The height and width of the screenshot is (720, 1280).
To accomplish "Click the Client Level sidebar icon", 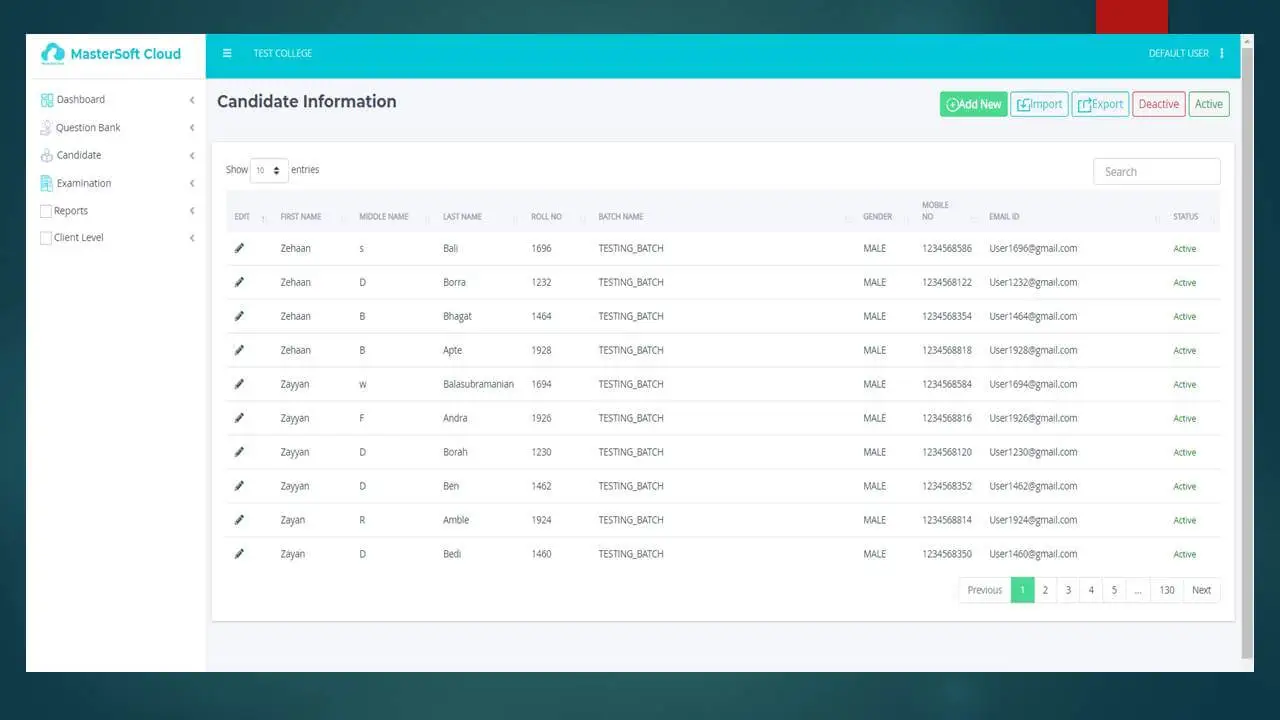I will click(x=46, y=238).
